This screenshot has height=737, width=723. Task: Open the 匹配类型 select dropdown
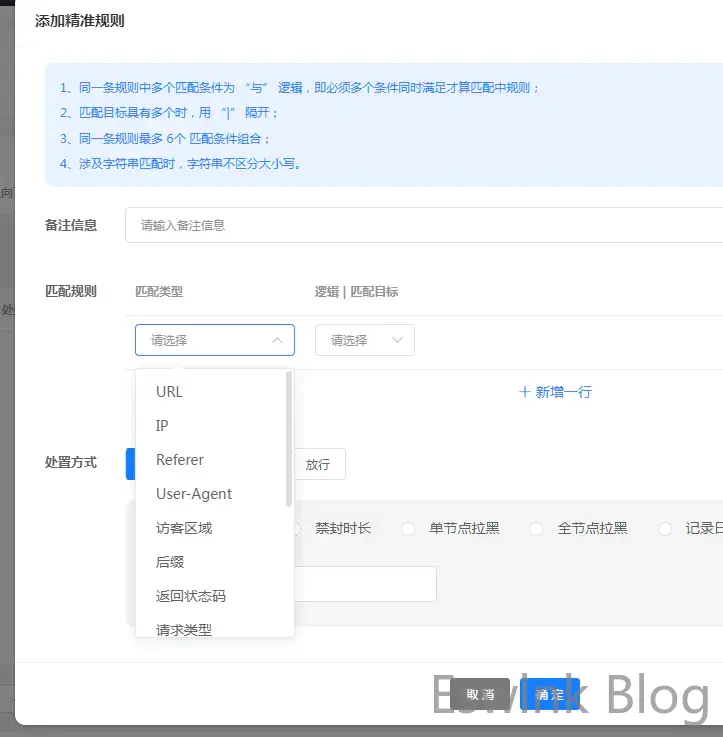[214, 340]
